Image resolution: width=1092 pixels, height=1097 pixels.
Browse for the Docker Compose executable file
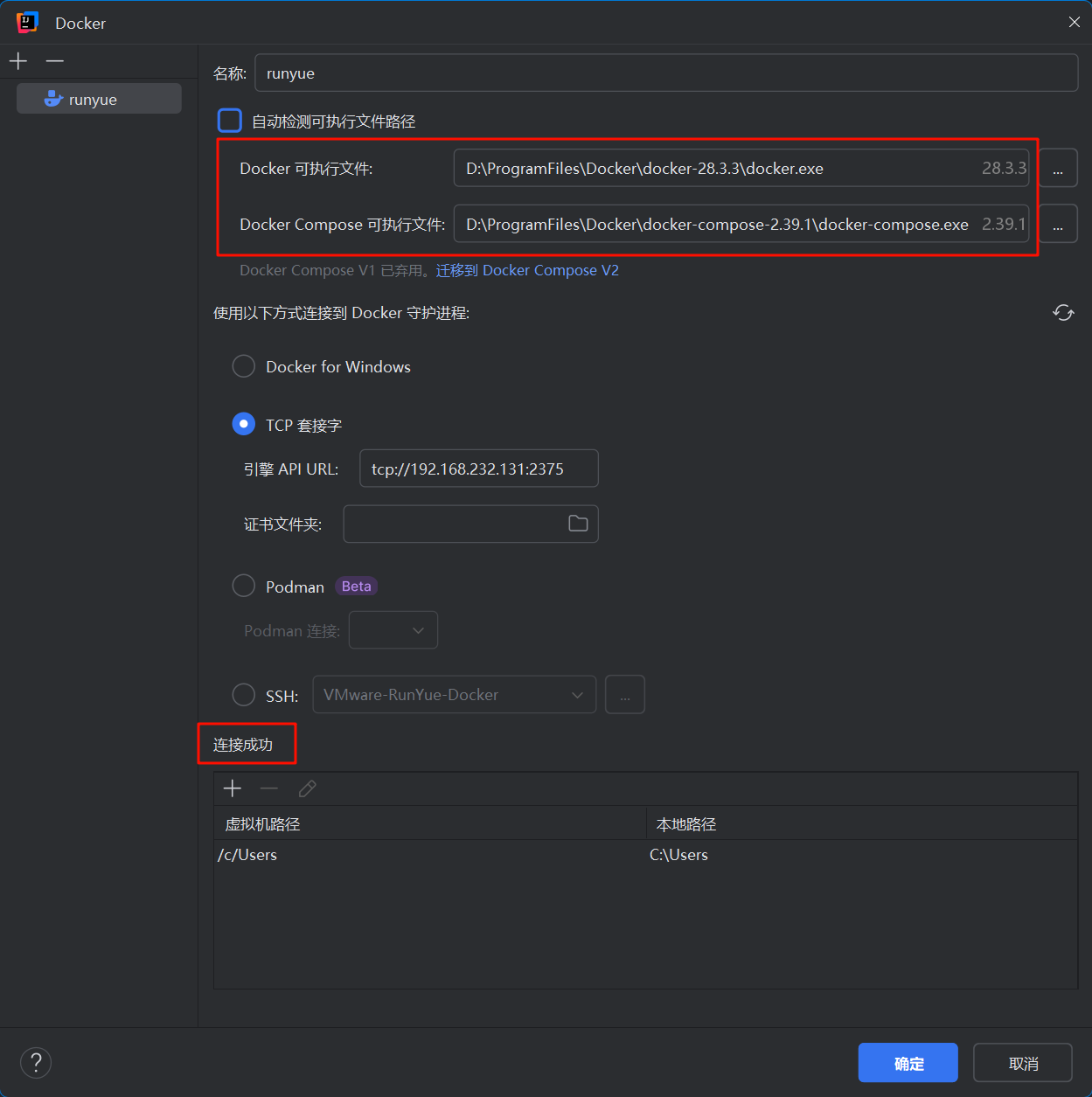[x=1058, y=224]
